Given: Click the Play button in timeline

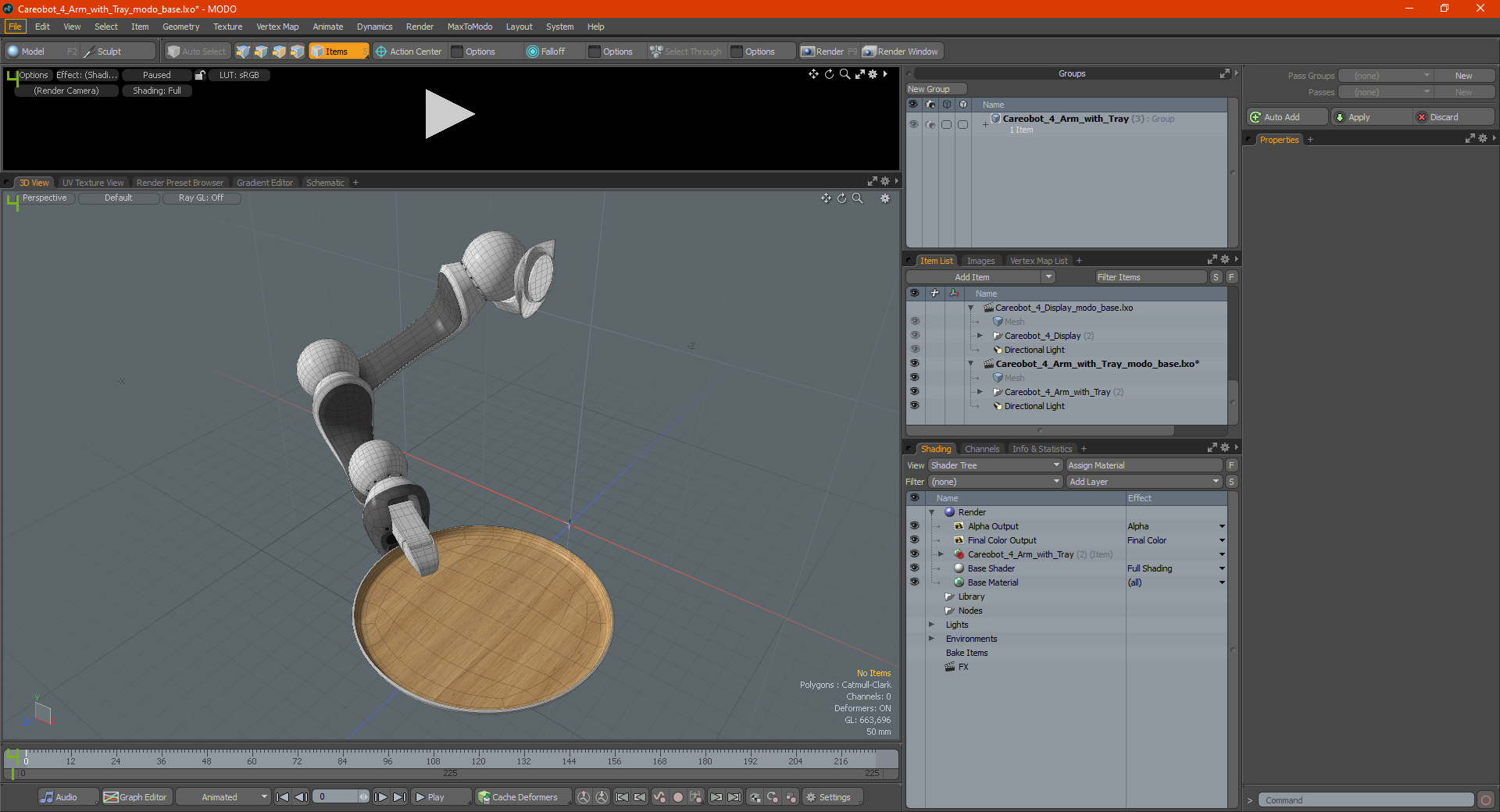Looking at the screenshot, I should coord(441,797).
